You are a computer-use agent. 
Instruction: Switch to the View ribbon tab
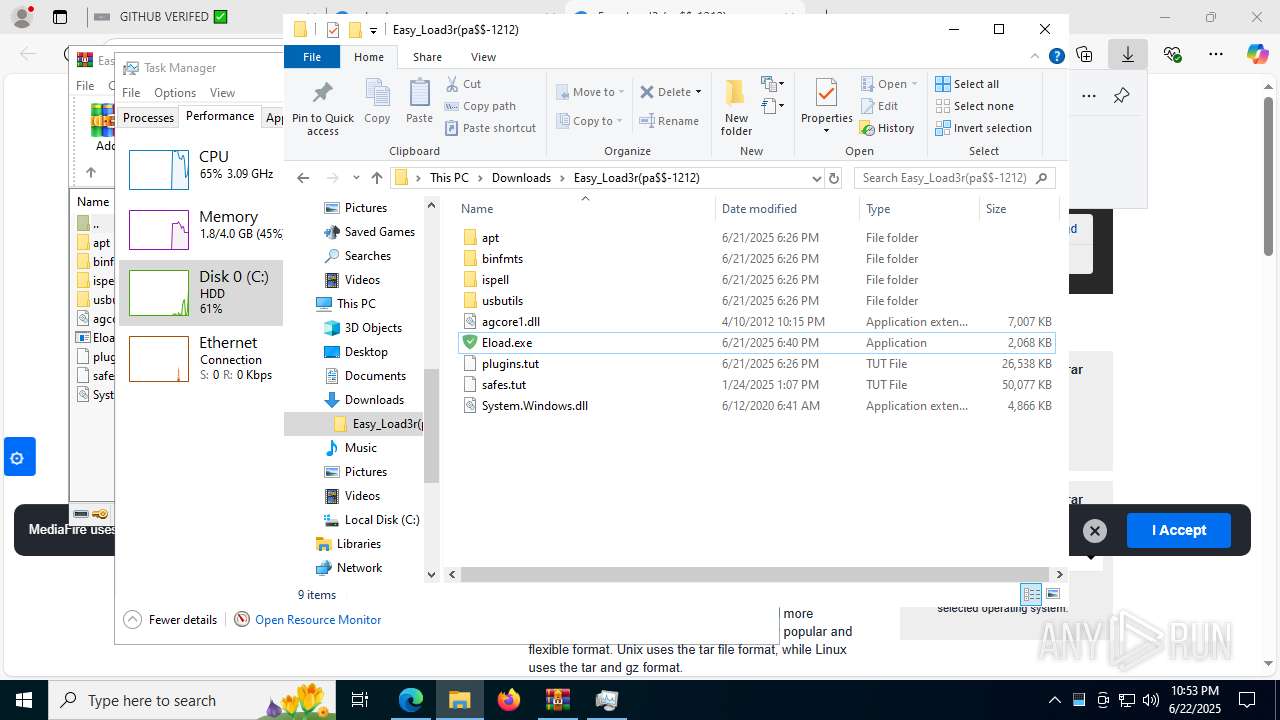(483, 57)
